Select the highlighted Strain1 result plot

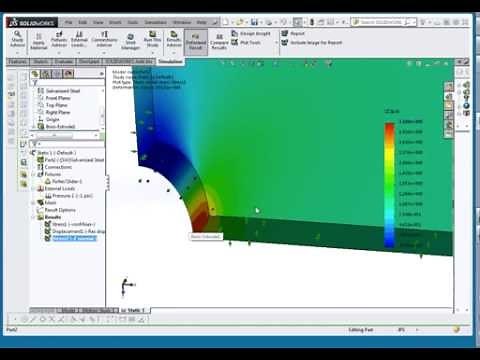[x=71, y=238]
